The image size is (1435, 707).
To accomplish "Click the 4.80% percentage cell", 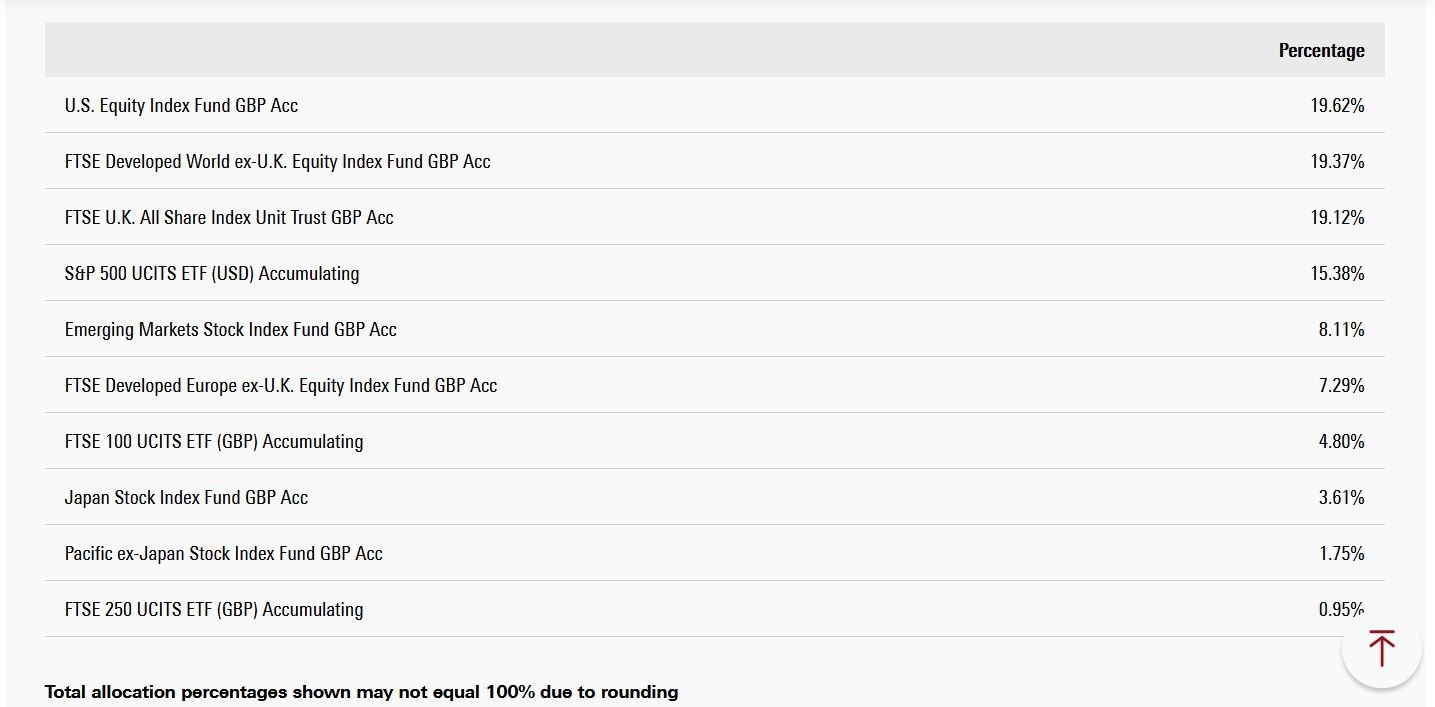I will (x=1341, y=441).
